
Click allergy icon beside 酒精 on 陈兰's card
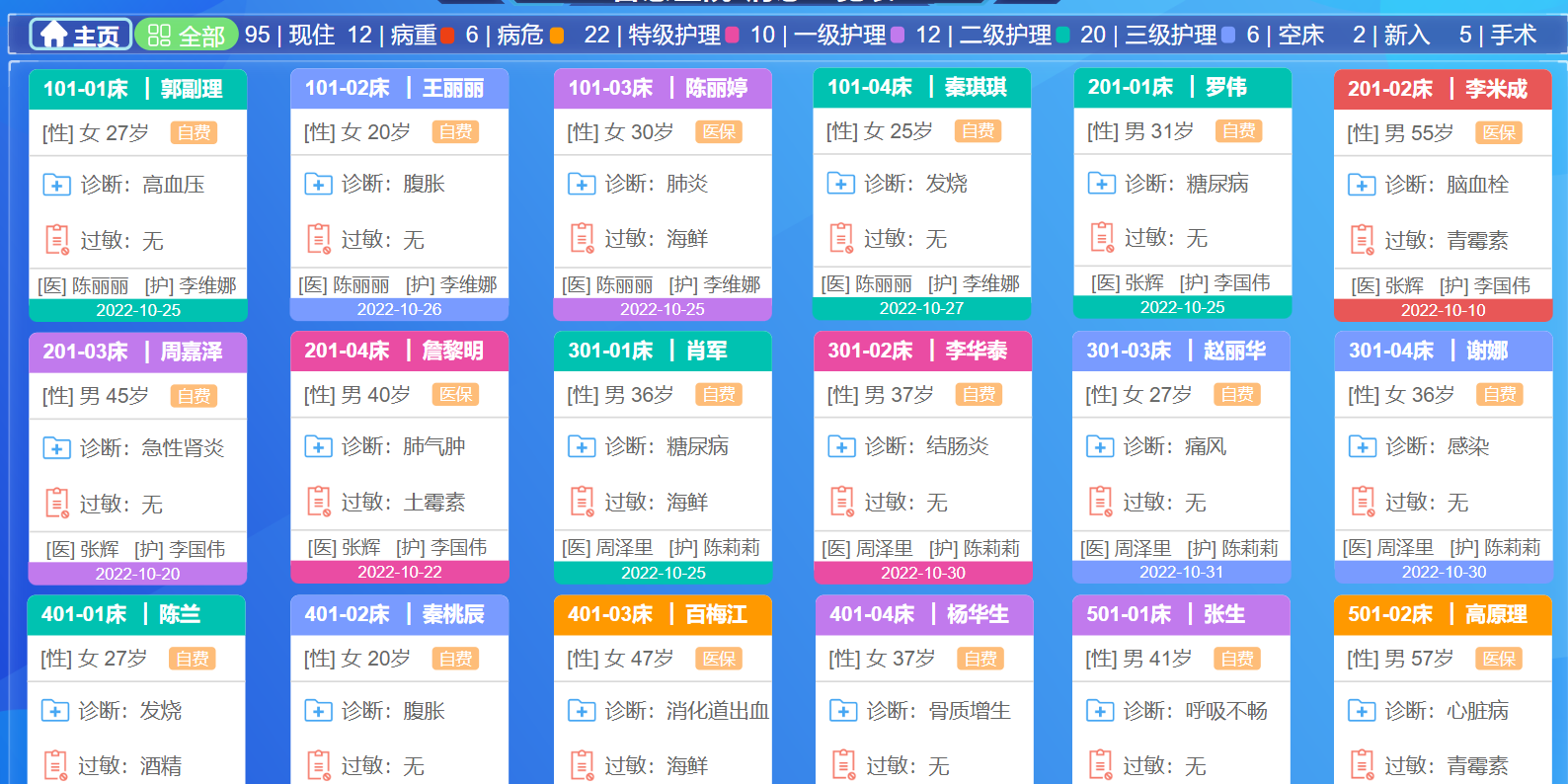click(55, 765)
